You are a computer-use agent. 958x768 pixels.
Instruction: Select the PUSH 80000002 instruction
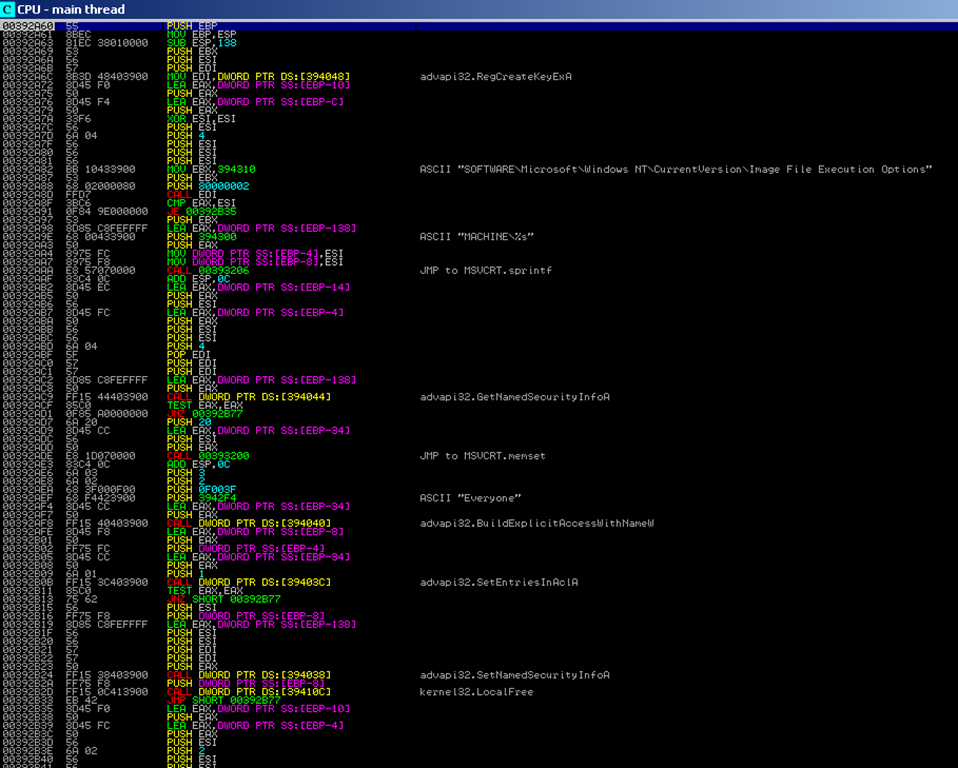204,186
